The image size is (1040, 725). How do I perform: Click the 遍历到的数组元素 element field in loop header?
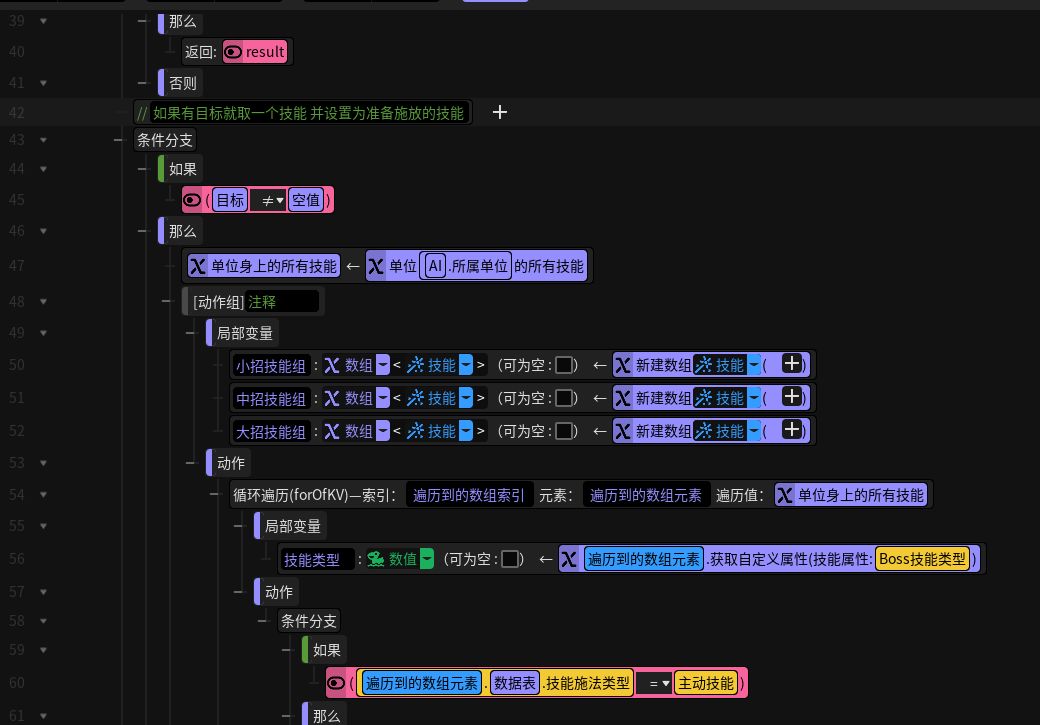[x=646, y=495]
